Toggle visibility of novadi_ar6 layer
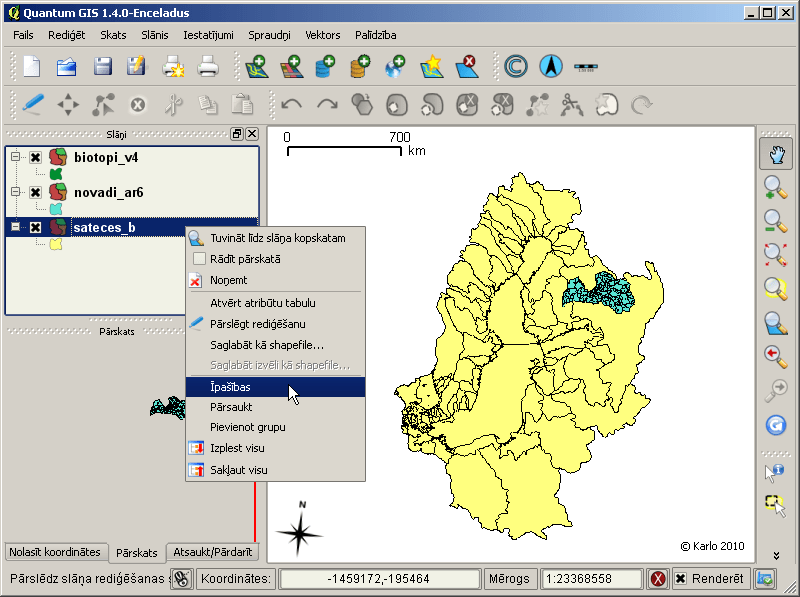800x597 pixels. click(x=35, y=192)
